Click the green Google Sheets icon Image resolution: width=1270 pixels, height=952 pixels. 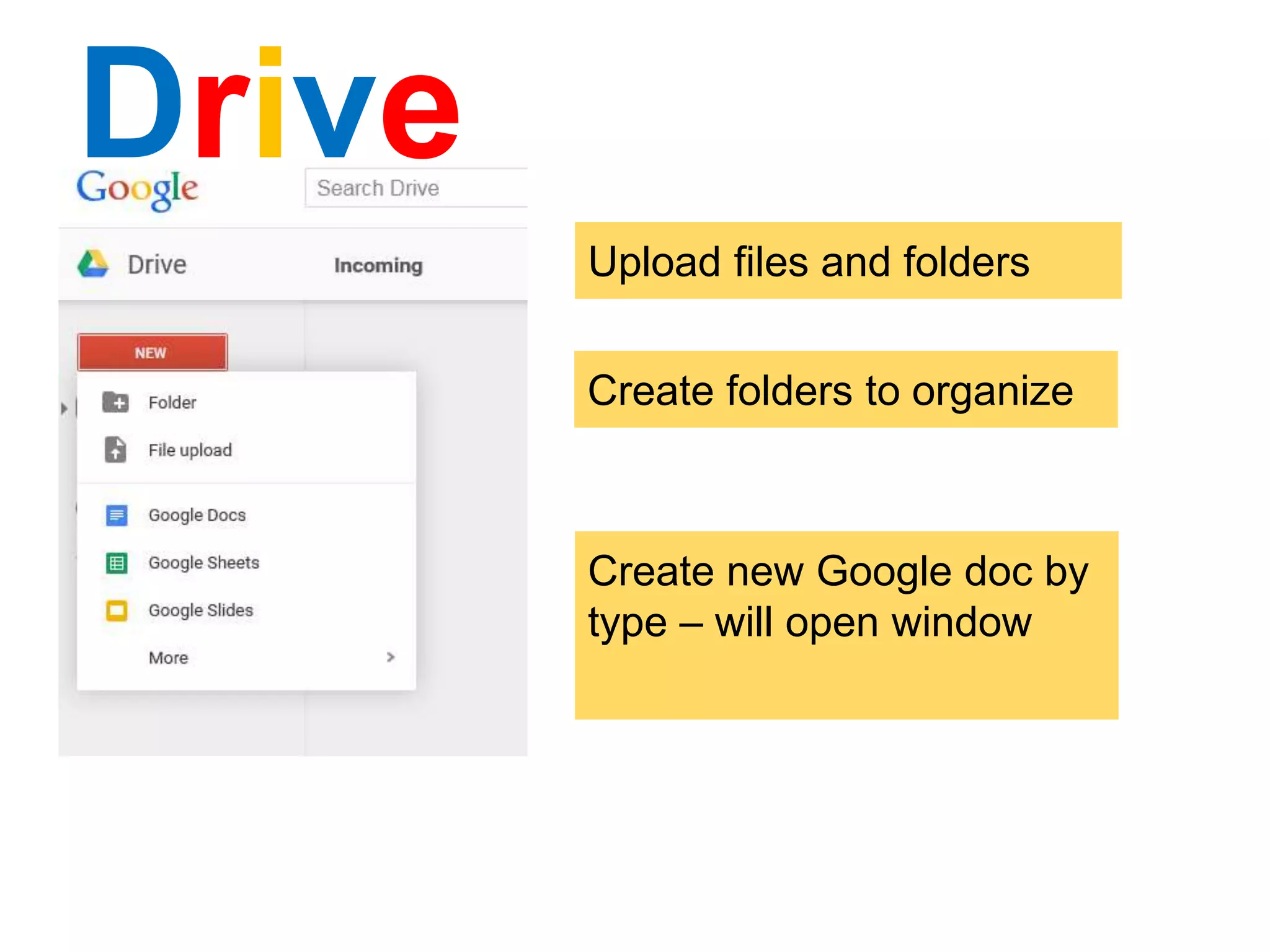tap(117, 563)
